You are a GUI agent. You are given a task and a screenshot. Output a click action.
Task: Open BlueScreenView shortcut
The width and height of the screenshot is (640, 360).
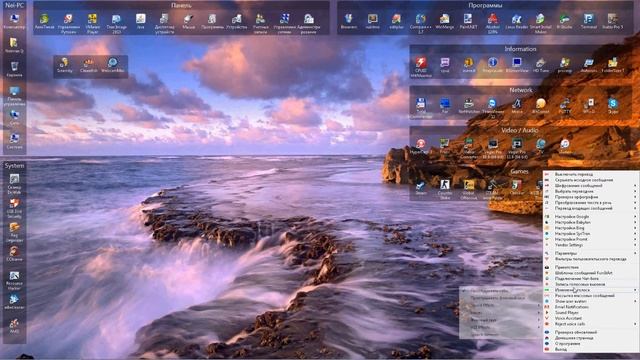pos(516,65)
